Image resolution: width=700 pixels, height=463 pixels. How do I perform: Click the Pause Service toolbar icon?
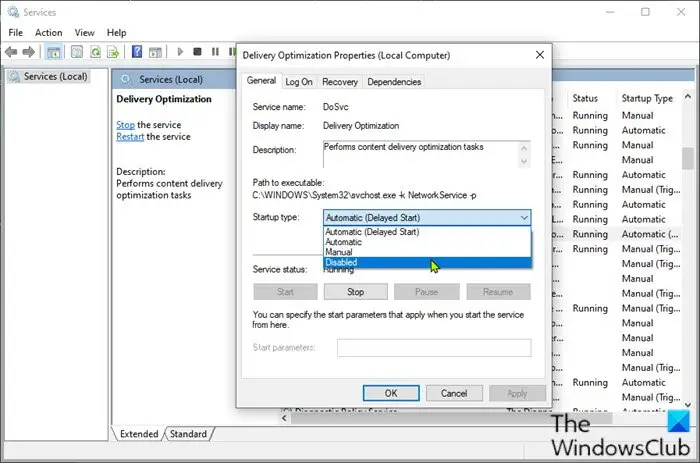[215, 52]
